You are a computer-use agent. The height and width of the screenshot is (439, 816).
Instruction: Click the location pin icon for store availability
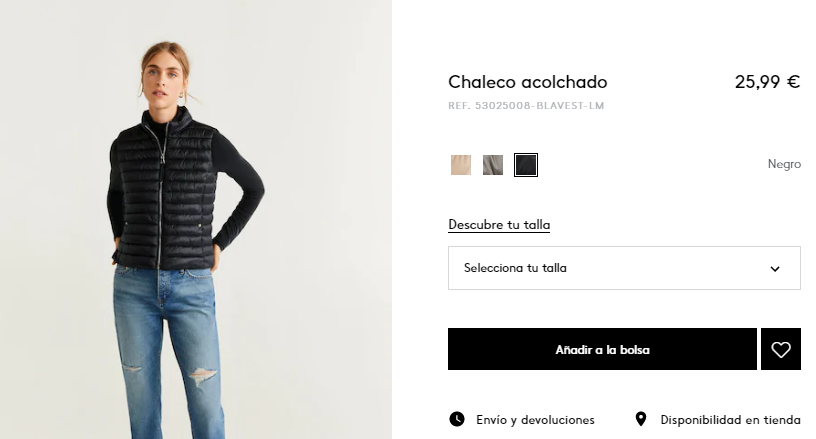(641, 419)
